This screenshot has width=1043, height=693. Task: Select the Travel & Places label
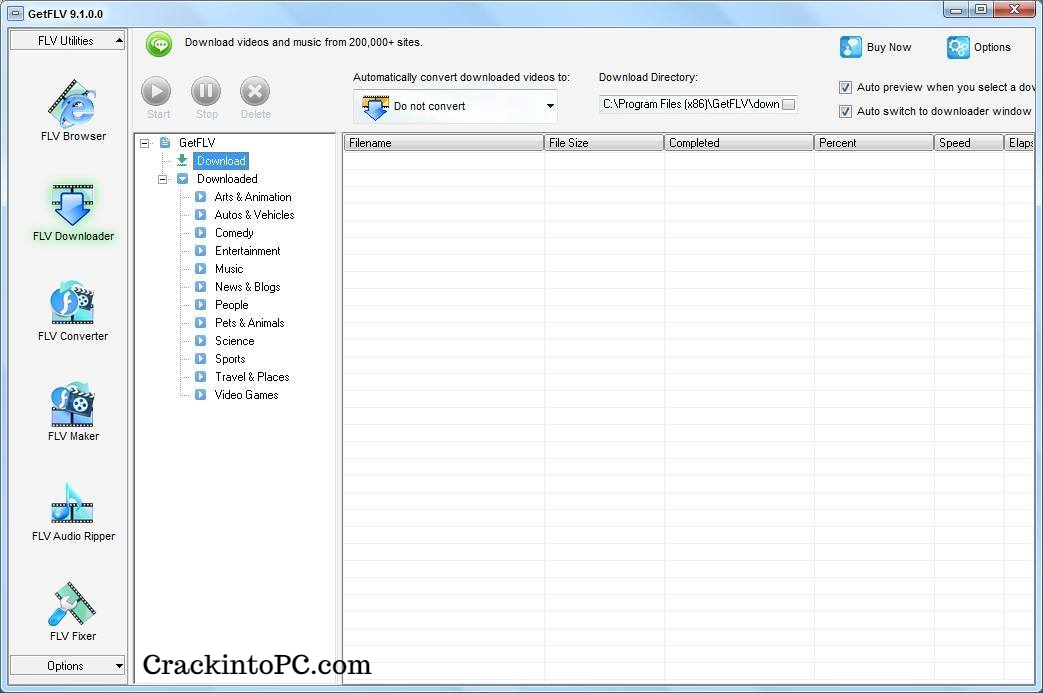(252, 376)
